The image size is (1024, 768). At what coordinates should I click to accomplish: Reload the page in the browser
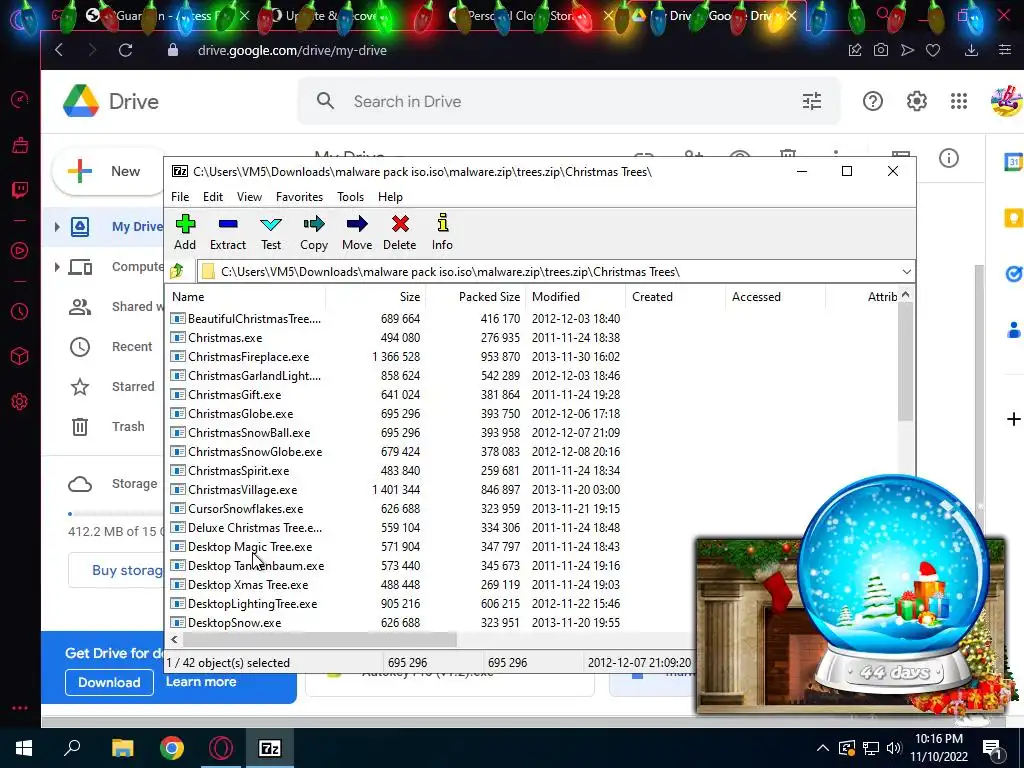(125, 50)
